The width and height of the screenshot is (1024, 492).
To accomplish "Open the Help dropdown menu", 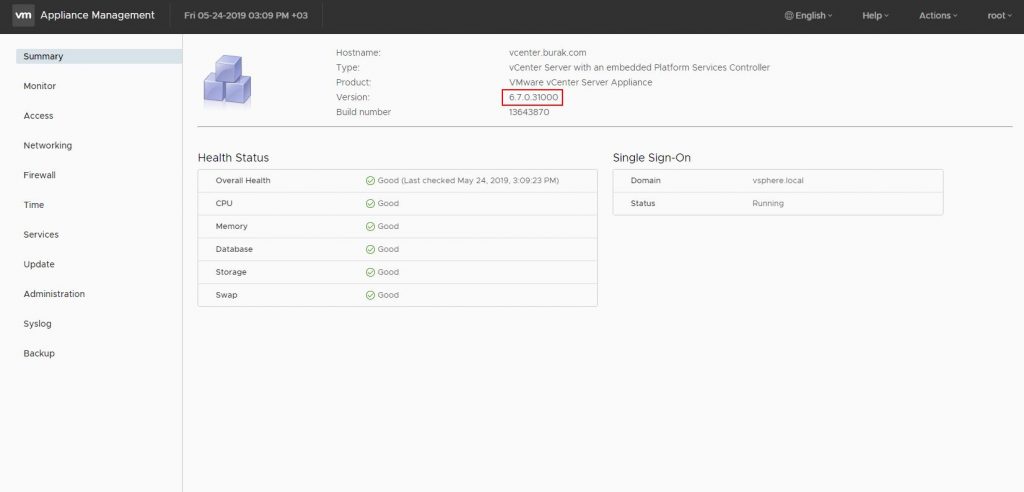I will coord(875,16).
